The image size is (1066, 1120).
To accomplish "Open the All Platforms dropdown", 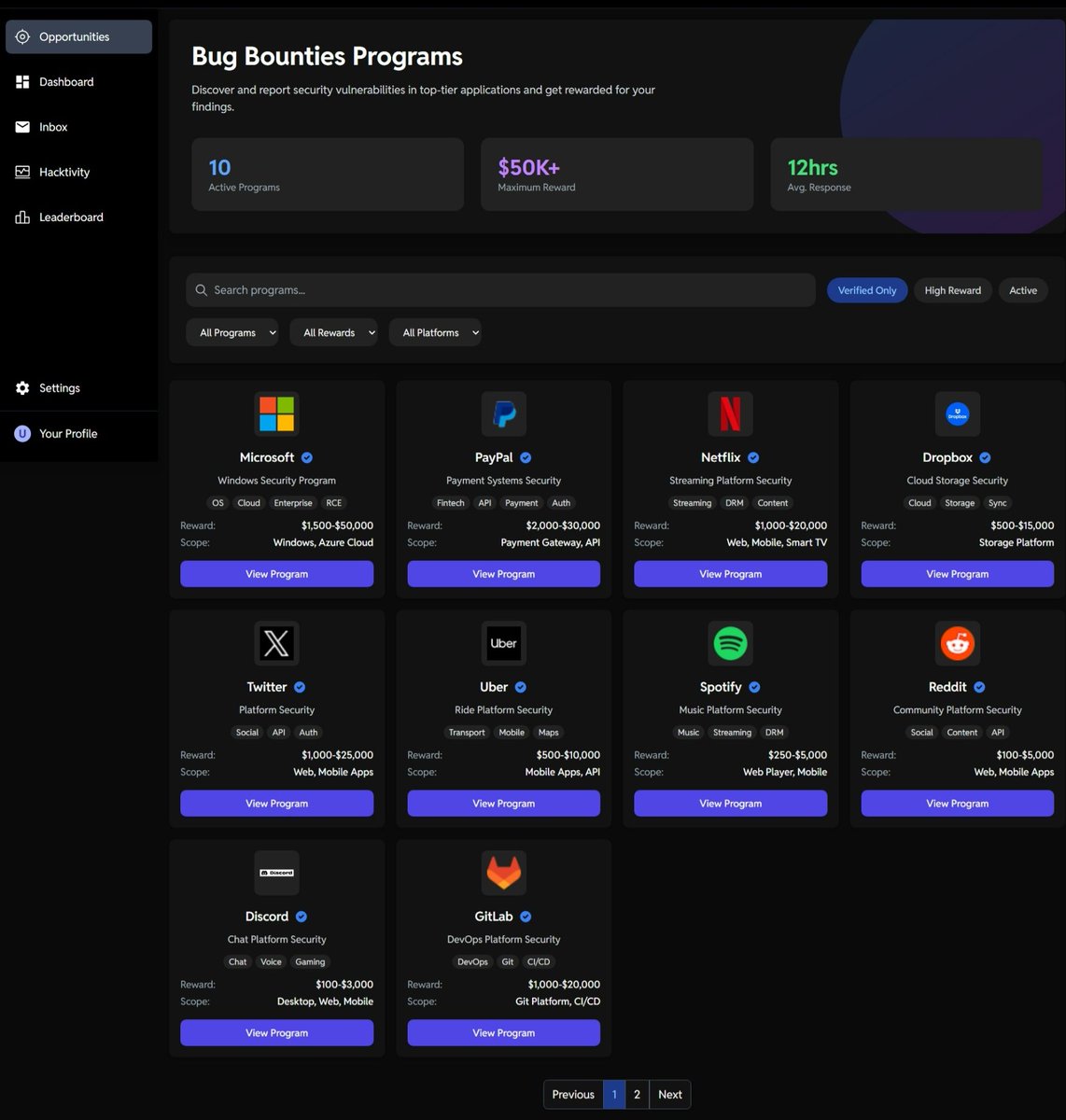I will [x=435, y=332].
